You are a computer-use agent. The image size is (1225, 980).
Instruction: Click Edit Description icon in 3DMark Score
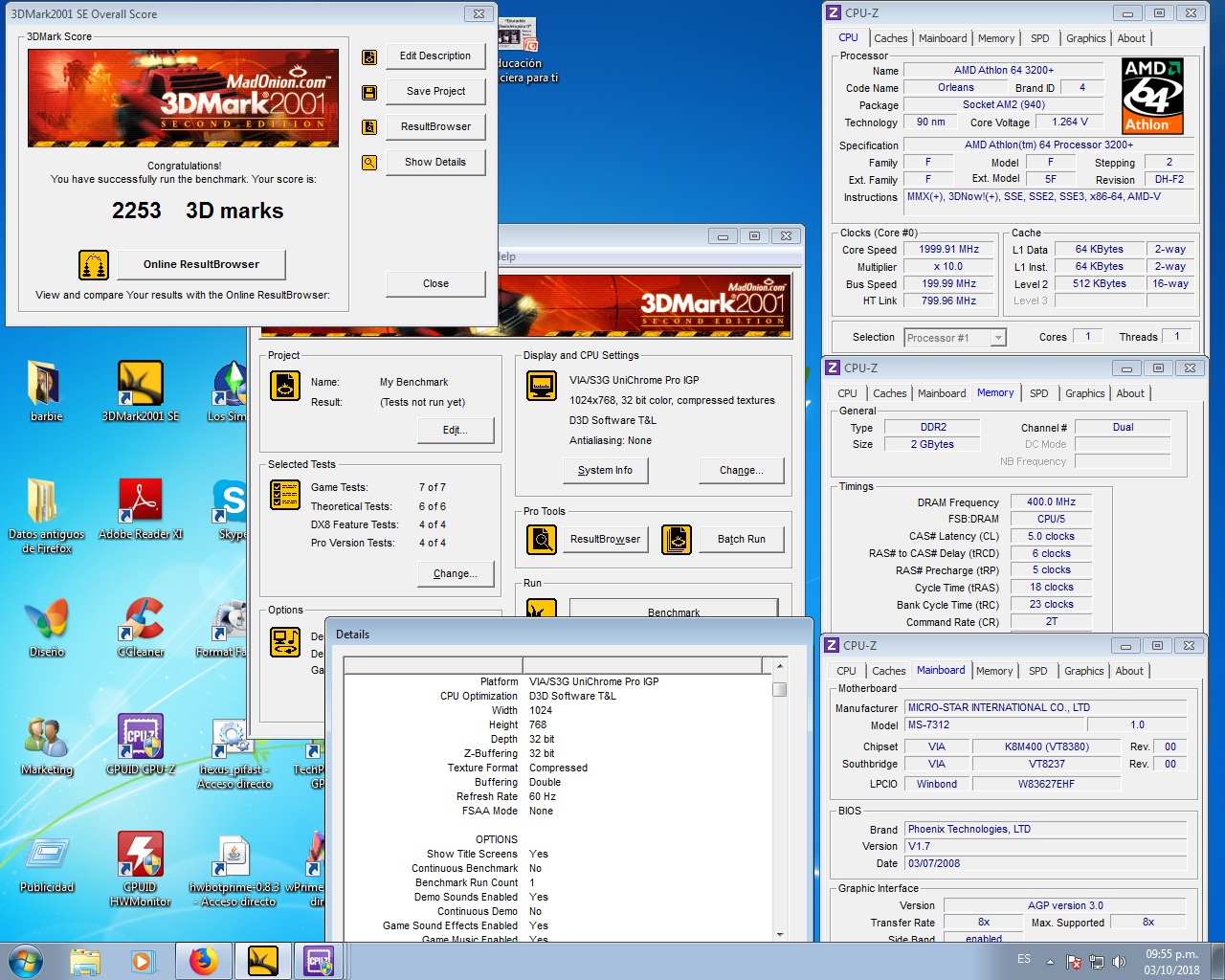point(369,56)
